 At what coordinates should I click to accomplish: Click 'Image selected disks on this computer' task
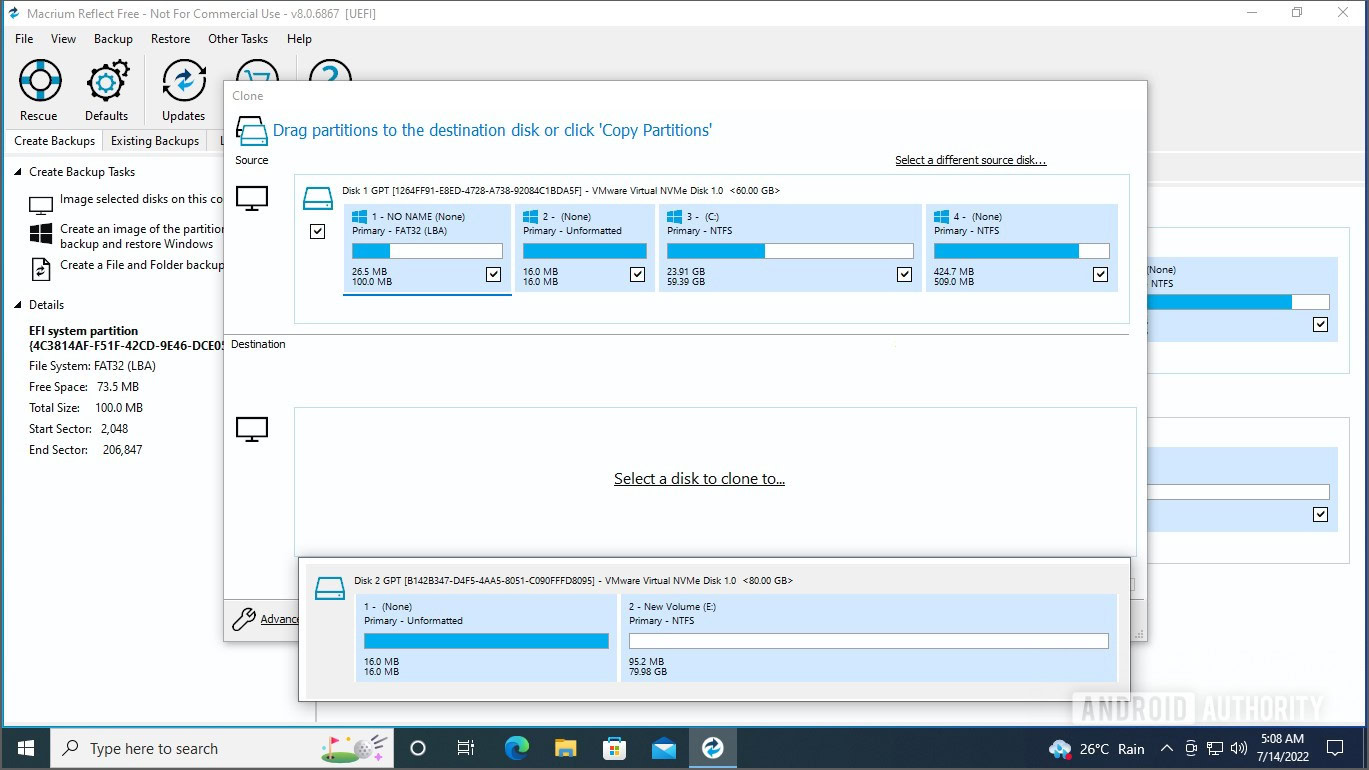pos(141,199)
